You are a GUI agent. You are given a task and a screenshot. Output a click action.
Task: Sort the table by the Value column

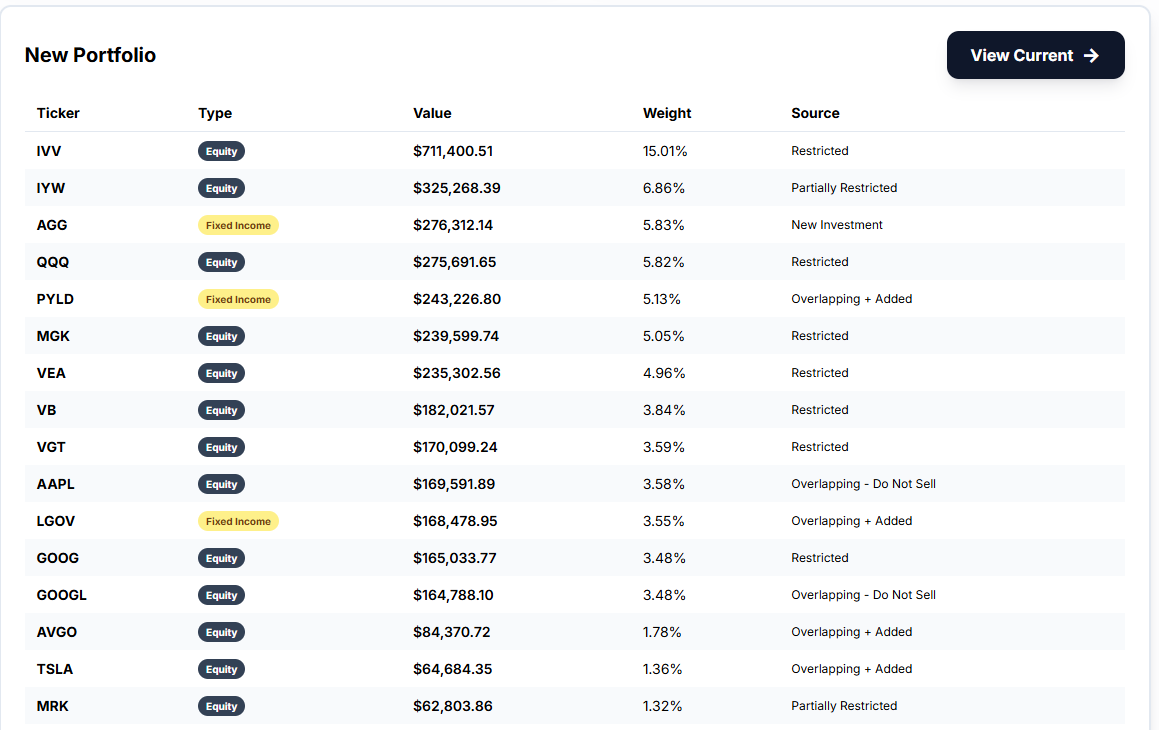click(x=432, y=113)
